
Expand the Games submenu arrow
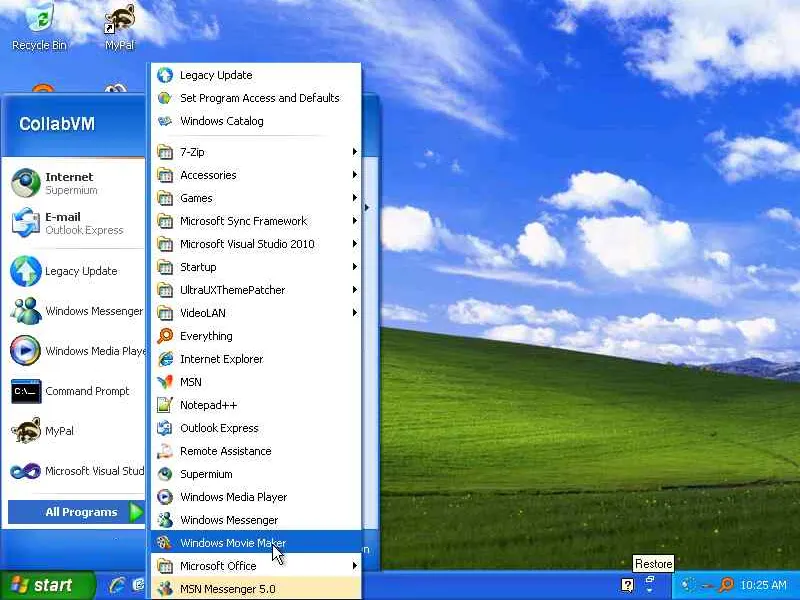[x=354, y=198]
